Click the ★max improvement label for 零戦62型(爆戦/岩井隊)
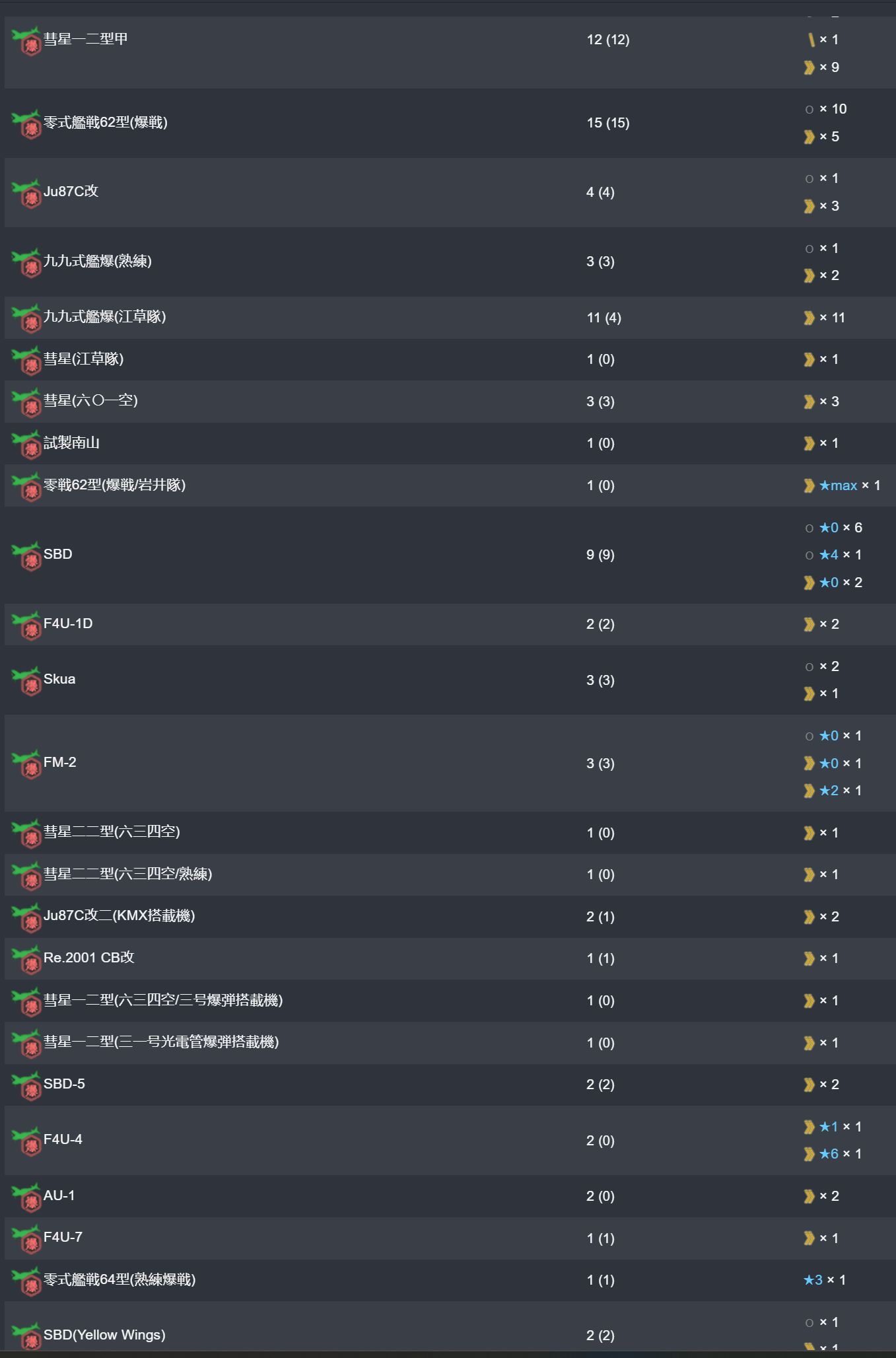Image resolution: width=896 pixels, height=1358 pixels. coord(838,485)
